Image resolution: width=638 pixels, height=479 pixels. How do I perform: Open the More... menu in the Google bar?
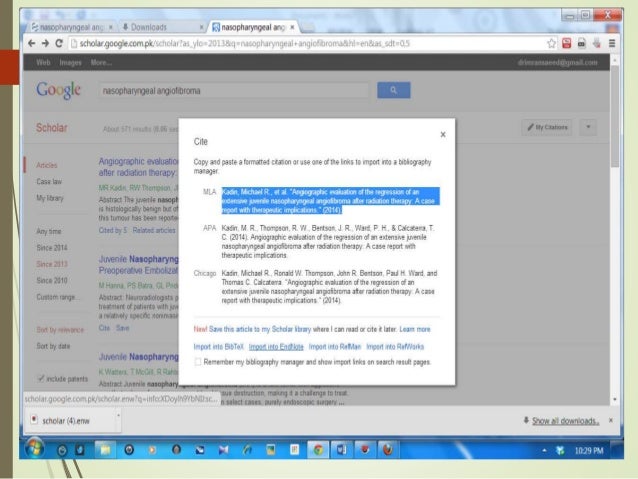point(101,62)
